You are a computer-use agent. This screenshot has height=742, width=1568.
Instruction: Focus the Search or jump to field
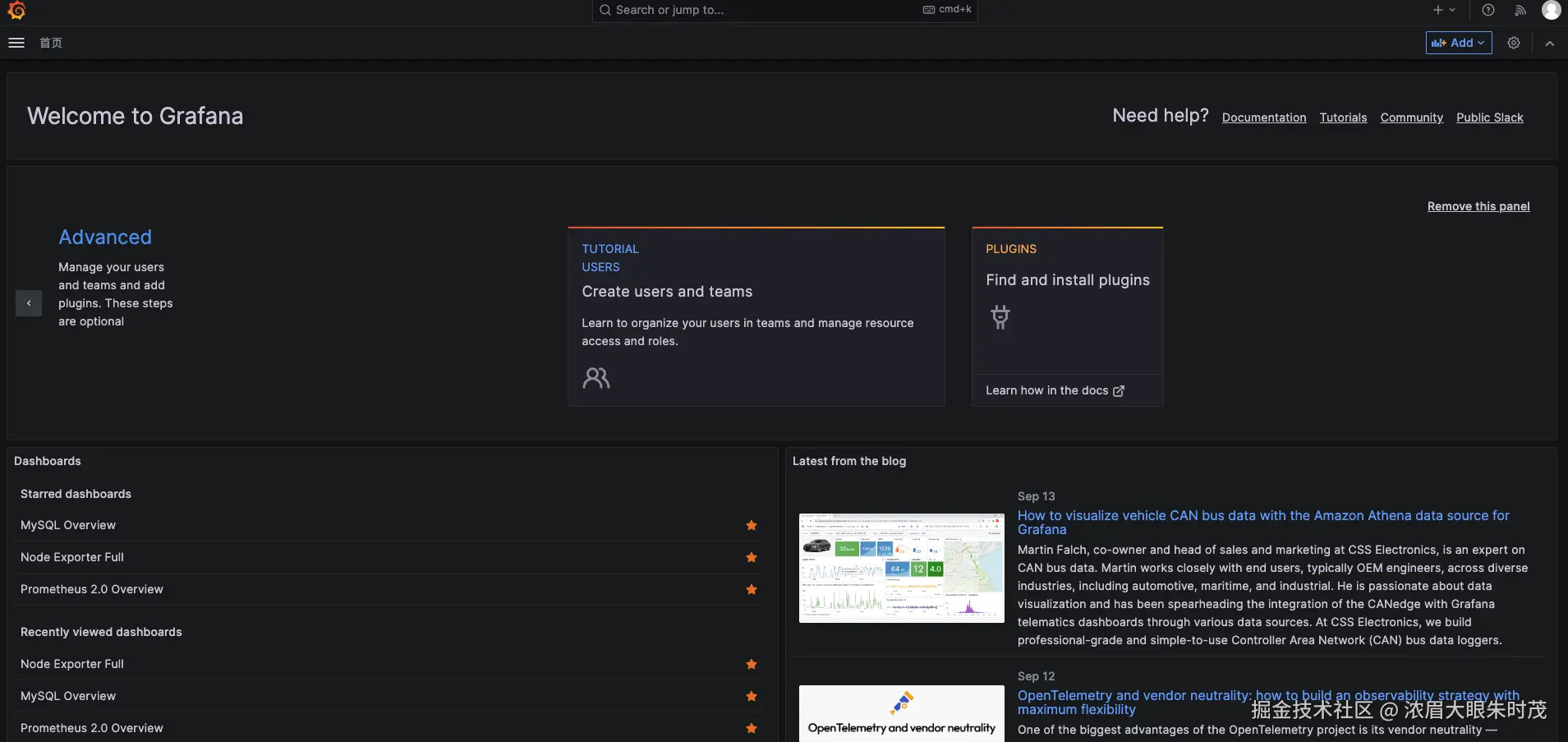tap(764, 10)
